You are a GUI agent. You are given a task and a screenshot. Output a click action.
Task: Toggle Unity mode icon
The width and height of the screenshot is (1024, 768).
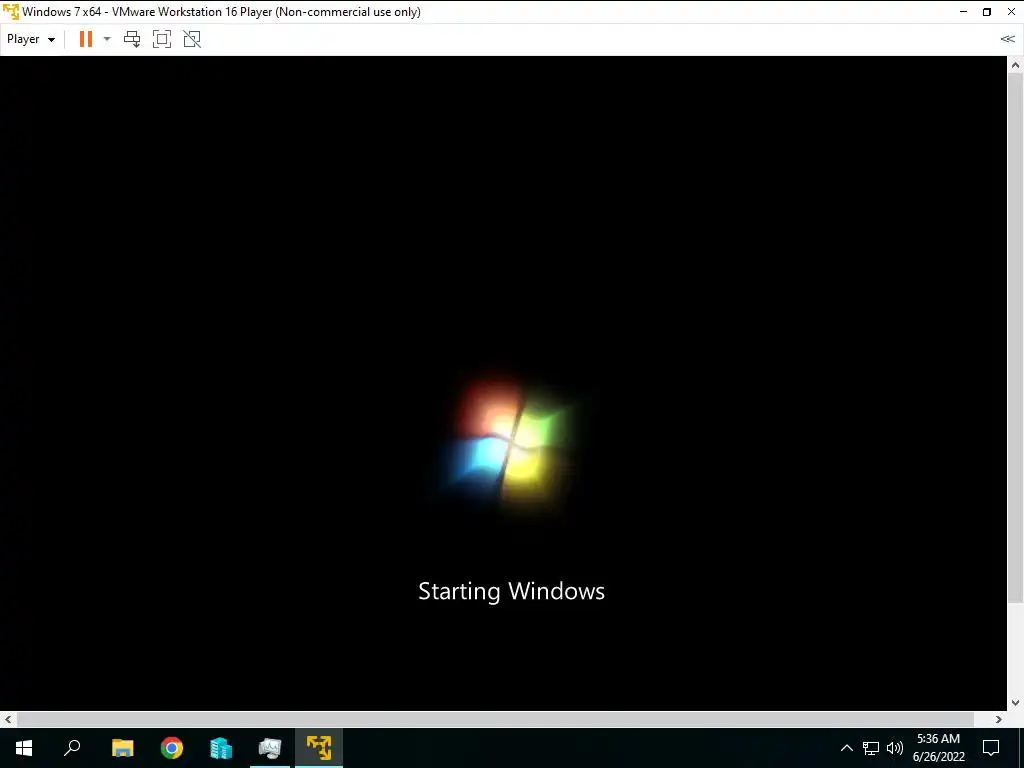coord(192,39)
